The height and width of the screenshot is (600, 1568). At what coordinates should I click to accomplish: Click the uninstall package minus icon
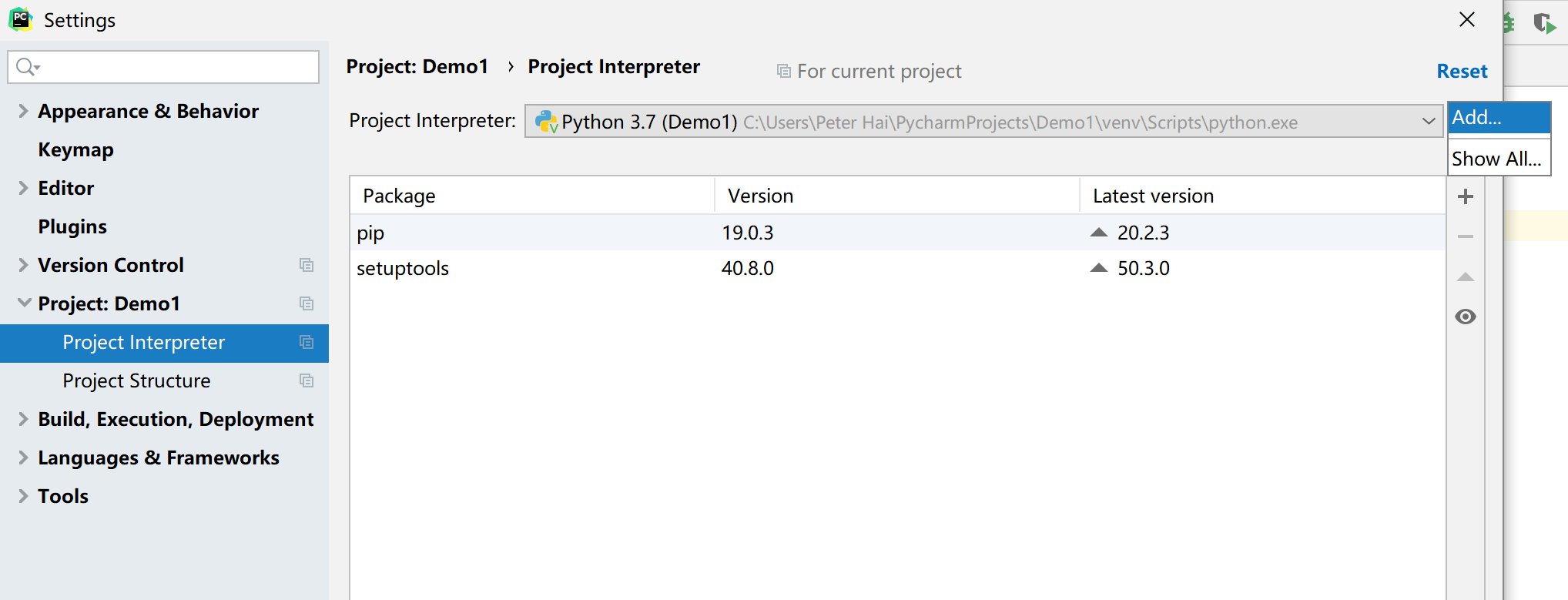tap(1466, 236)
